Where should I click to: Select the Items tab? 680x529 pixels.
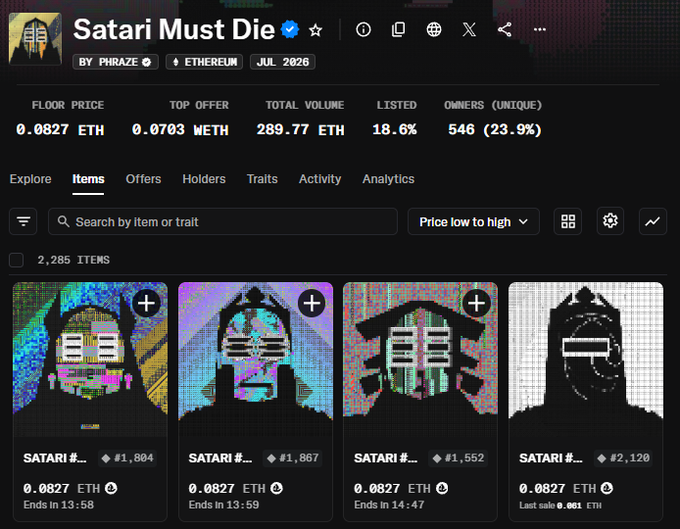click(88, 179)
